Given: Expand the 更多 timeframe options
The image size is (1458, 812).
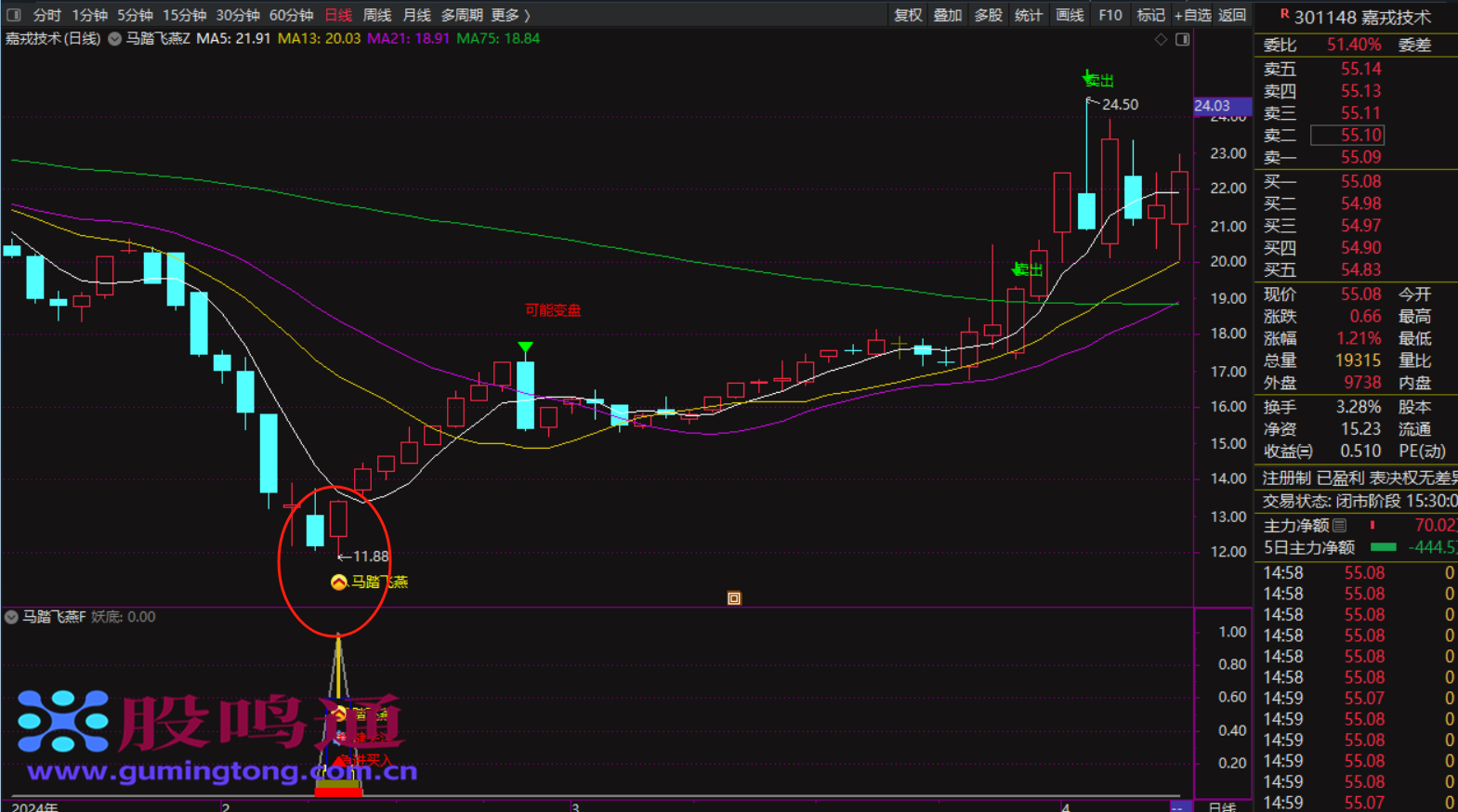Looking at the screenshot, I should [x=510, y=15].
